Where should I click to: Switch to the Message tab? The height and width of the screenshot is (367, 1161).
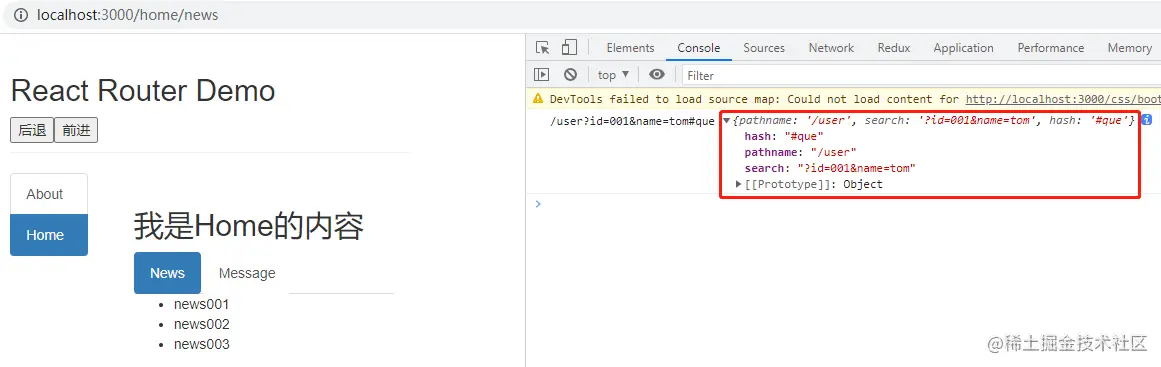point(247,273)
